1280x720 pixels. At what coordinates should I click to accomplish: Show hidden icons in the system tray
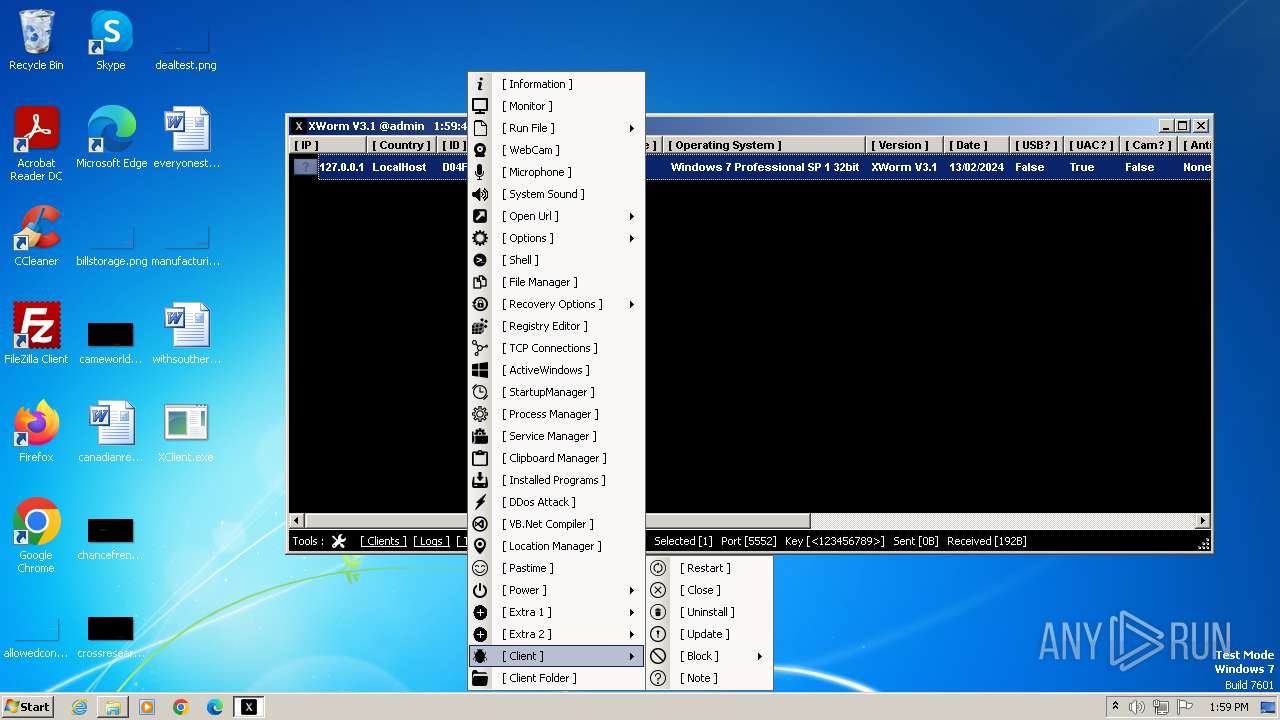(1115, 707)
